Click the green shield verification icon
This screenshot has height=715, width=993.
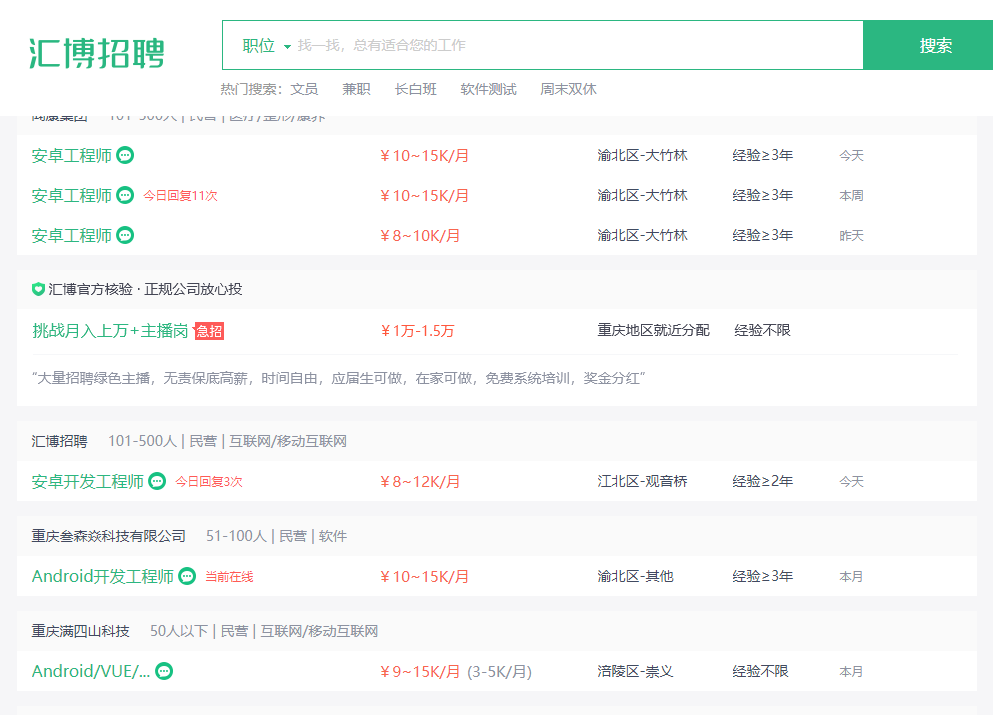click(38, 289)
